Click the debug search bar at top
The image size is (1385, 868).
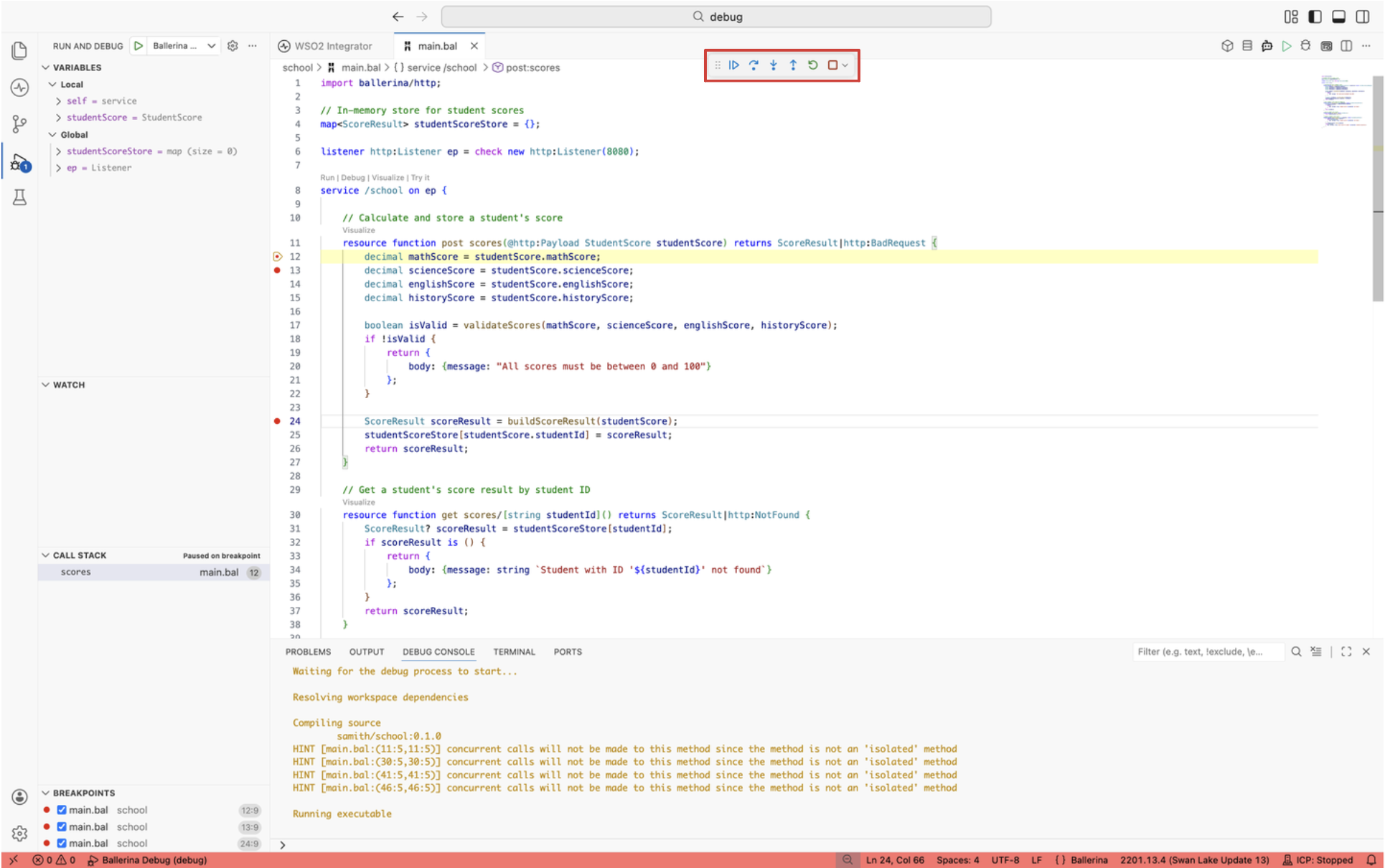point(716,16)
